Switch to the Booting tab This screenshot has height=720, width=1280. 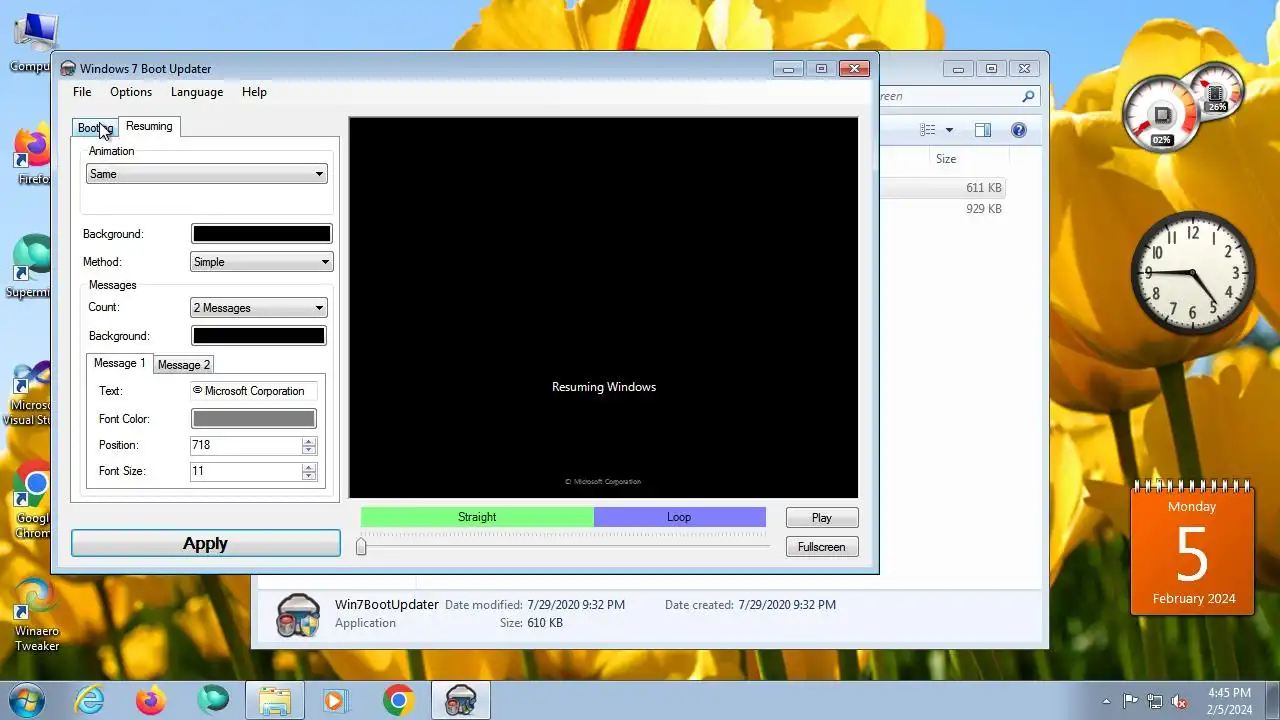[95, 128]
